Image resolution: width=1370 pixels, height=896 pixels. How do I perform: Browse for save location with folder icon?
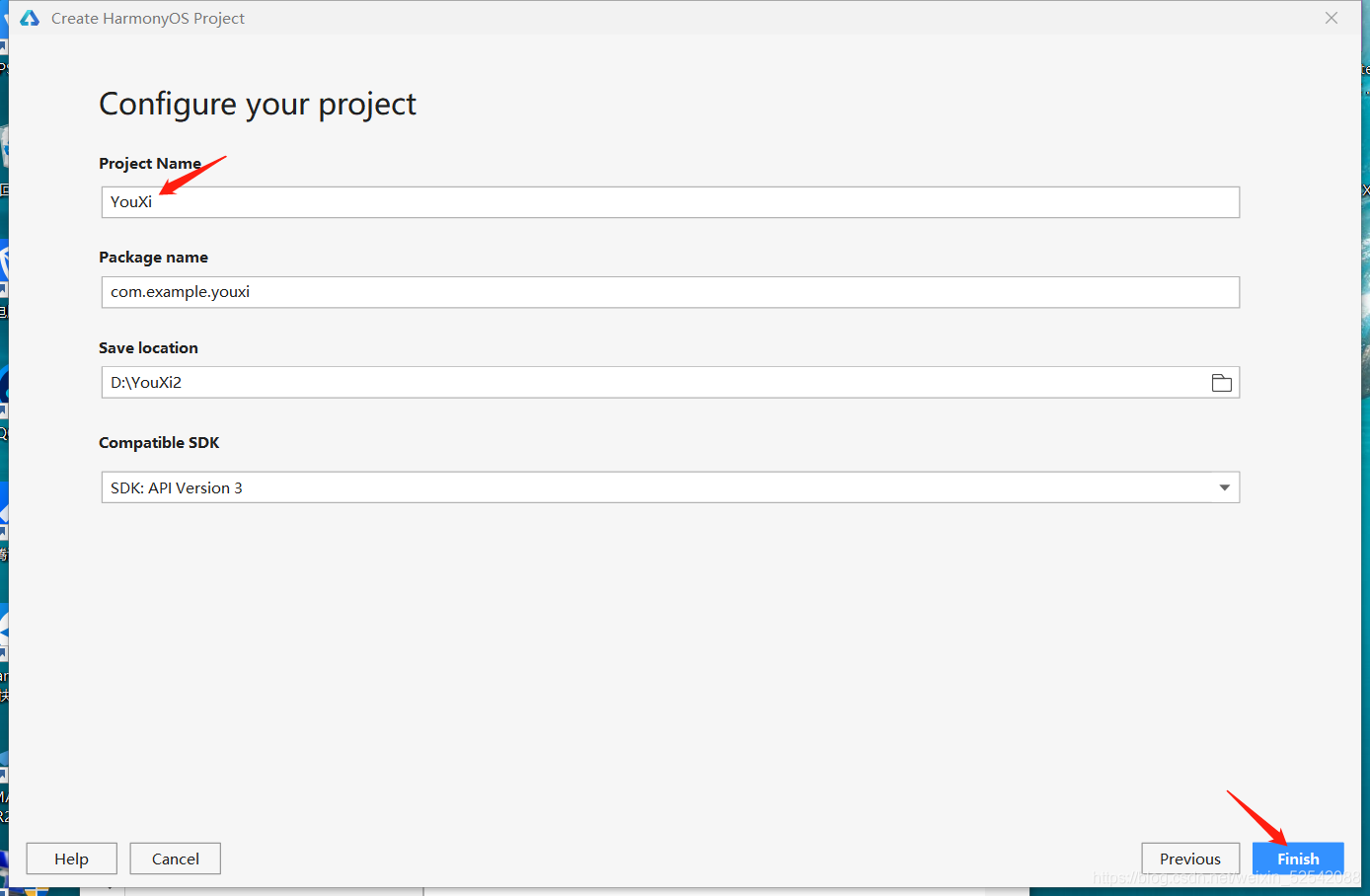point(1221,383)
